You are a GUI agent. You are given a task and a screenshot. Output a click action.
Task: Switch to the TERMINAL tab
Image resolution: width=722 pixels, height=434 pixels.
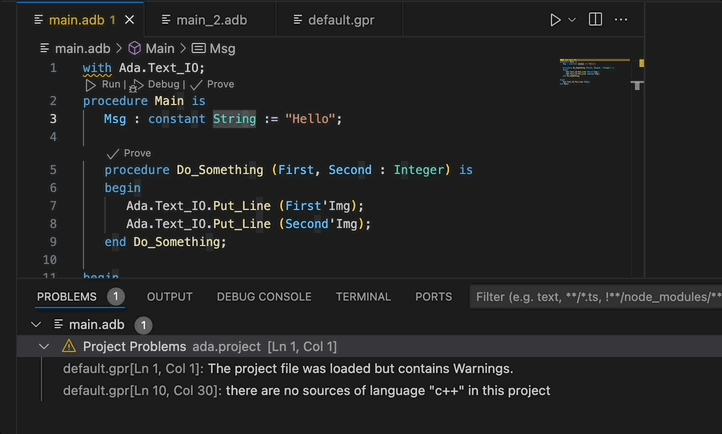(363, 297)
